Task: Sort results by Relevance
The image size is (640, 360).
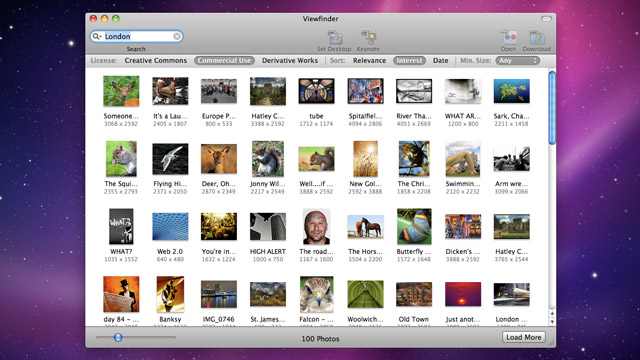Action: [369, 60]
